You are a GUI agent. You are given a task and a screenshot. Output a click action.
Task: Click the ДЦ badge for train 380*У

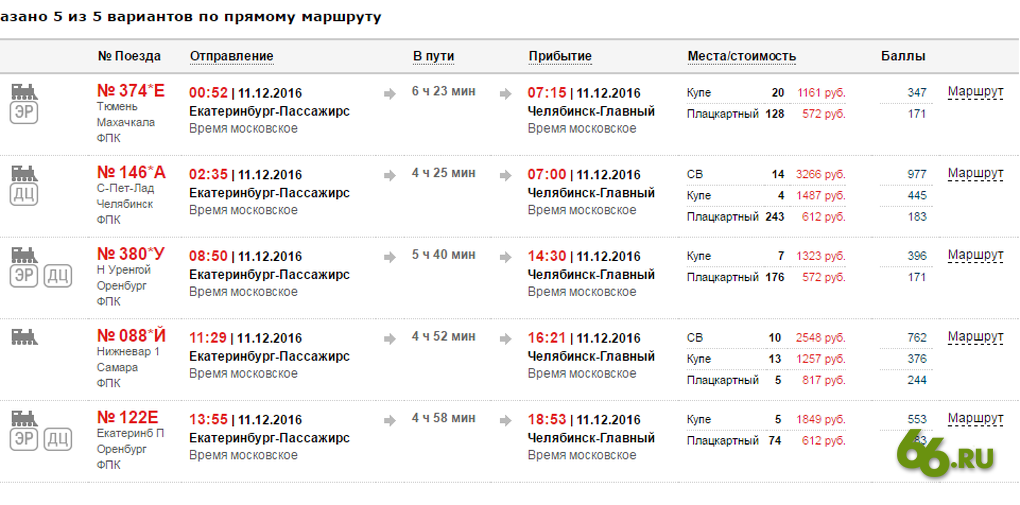[58, 277]
